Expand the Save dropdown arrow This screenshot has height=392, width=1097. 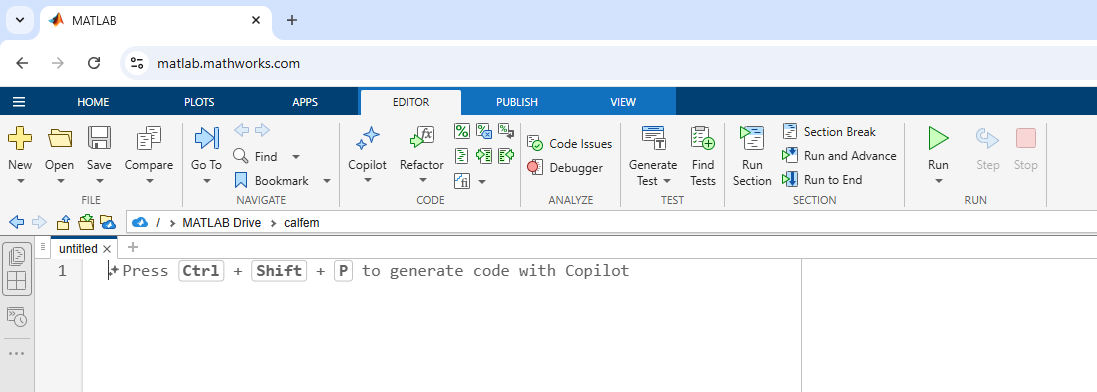(x=99, y=181)
